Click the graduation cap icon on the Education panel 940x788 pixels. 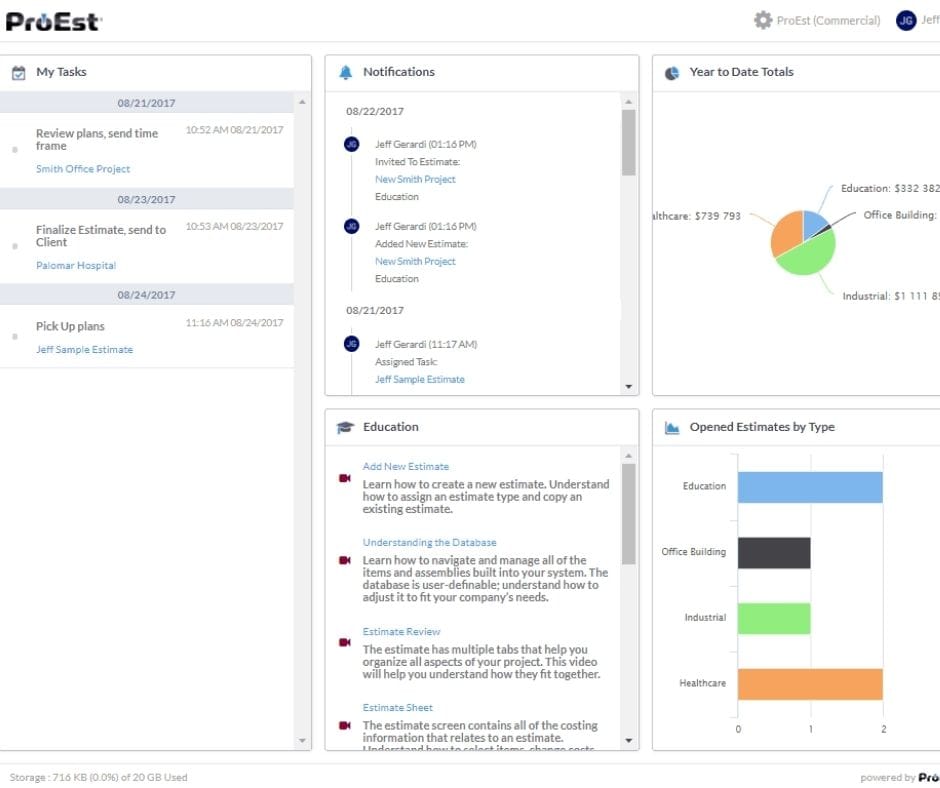tap(345, 426)
